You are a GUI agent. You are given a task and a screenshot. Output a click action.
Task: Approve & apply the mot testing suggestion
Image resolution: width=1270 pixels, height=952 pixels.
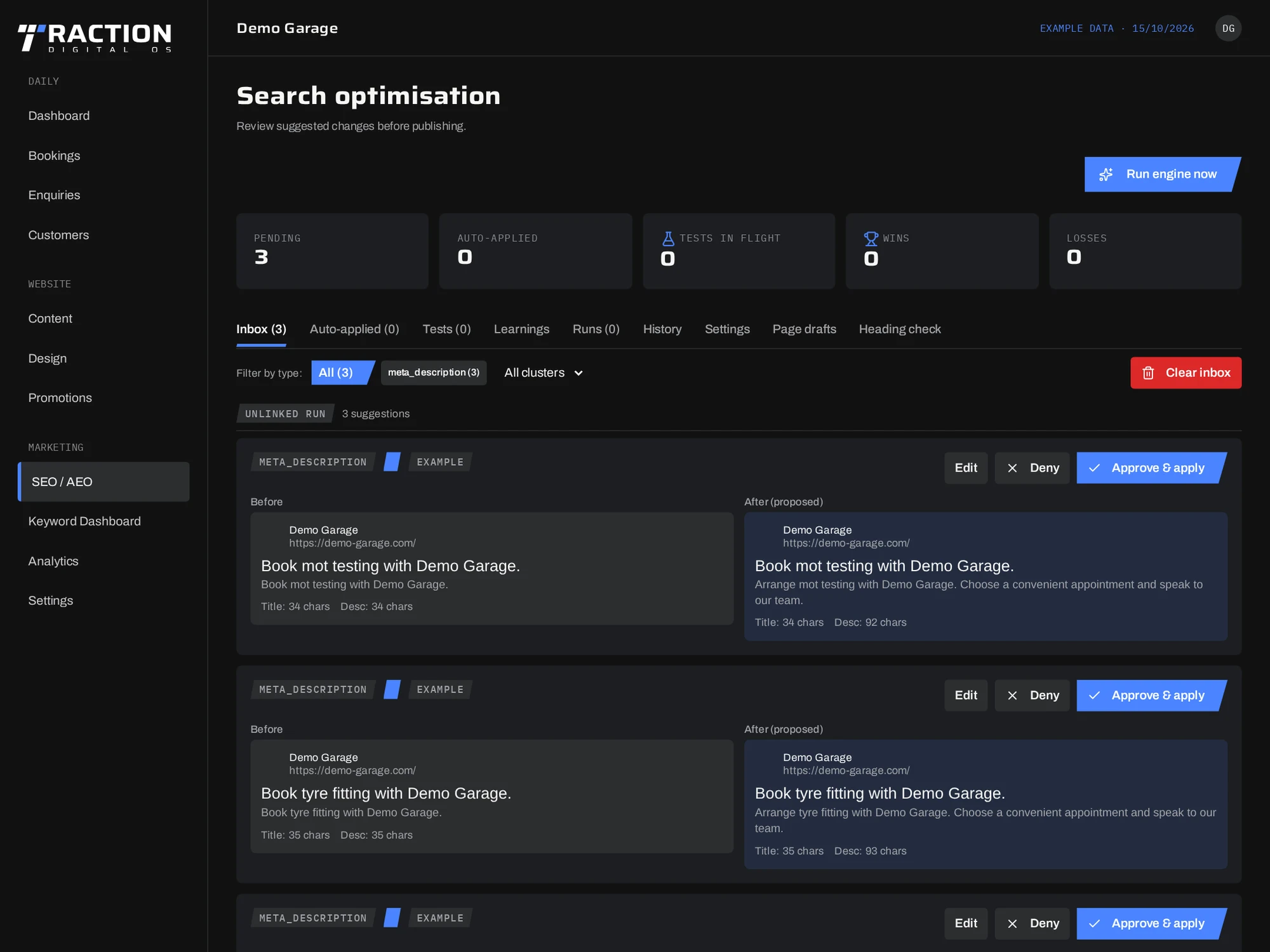[x=1151, y=468]
